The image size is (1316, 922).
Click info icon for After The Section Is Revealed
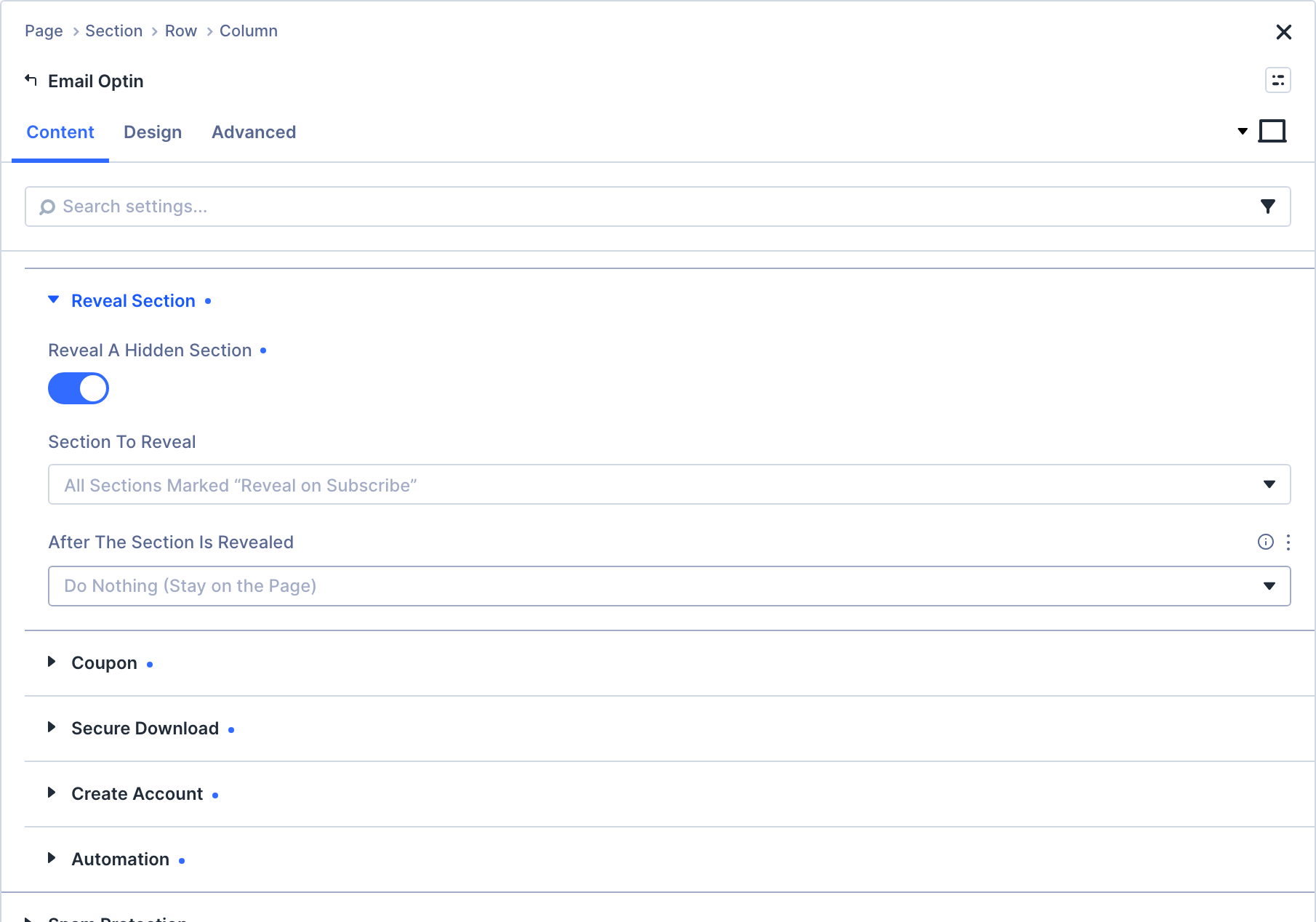(x=1265, y=542)
